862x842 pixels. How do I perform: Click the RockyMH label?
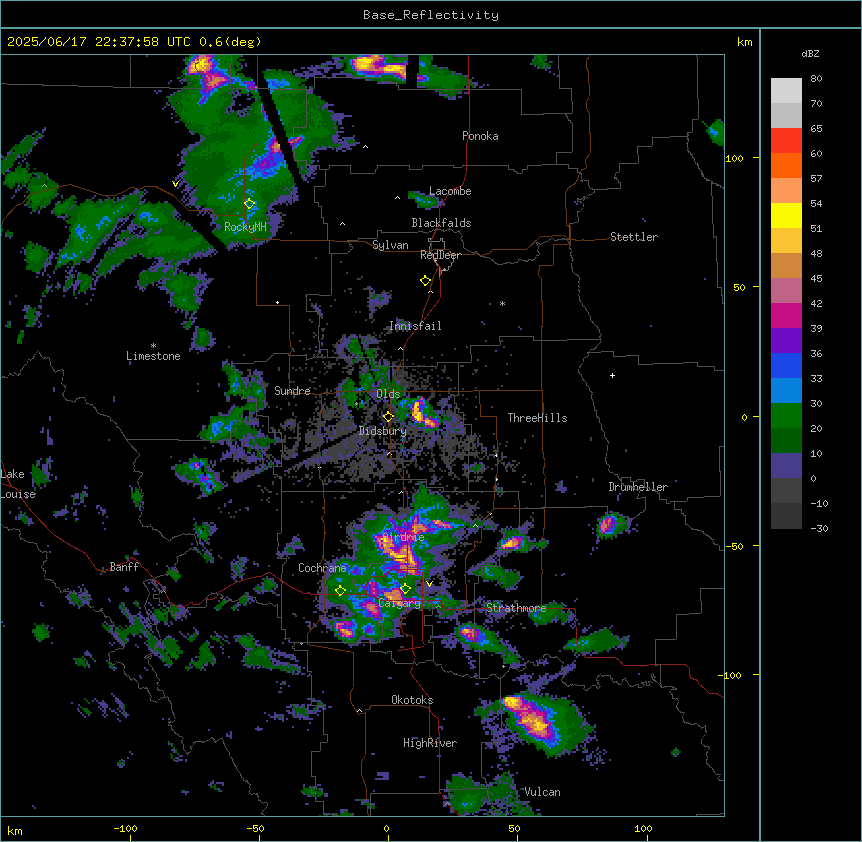coord(245,227)
